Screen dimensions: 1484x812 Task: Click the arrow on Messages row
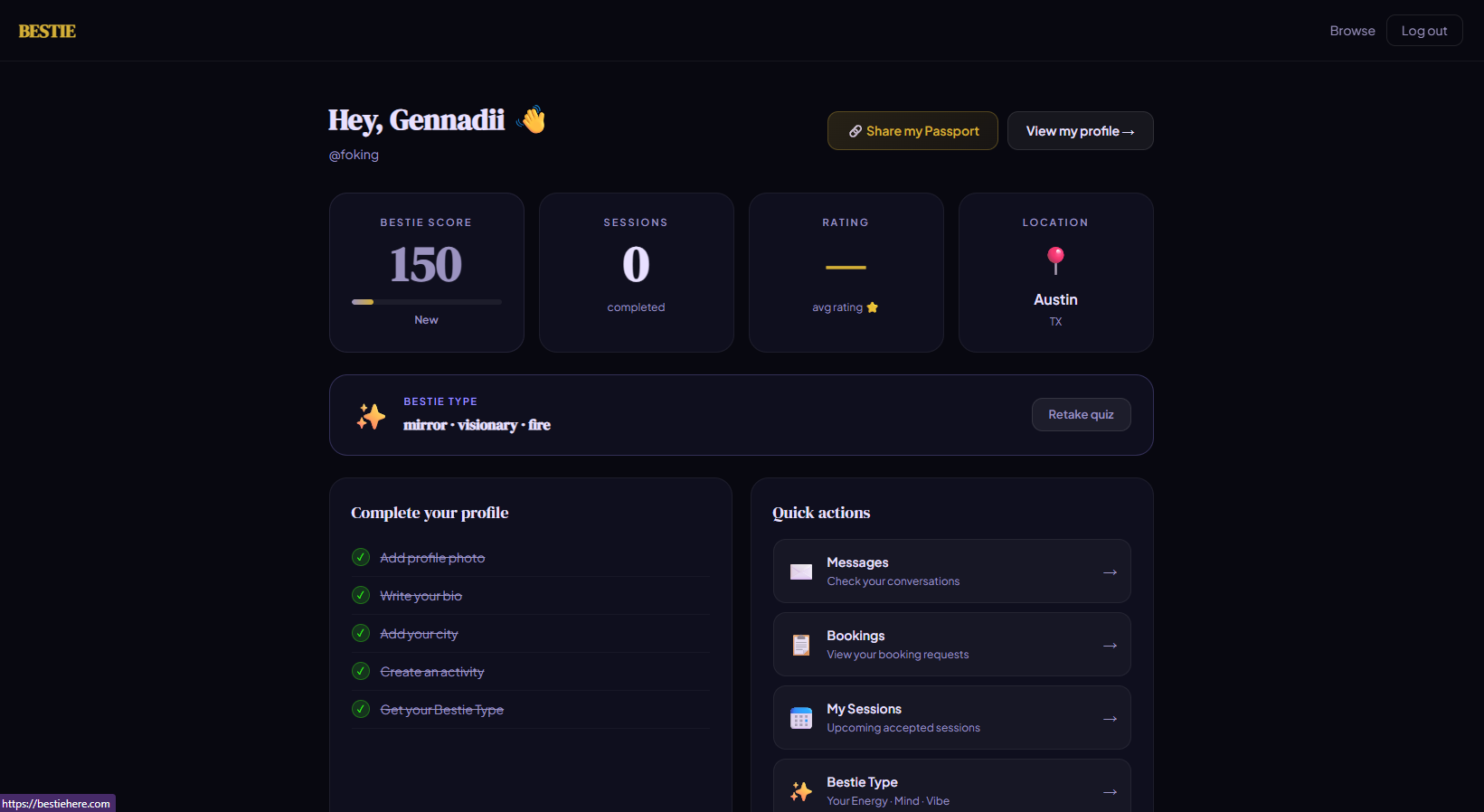point(1110,572)
